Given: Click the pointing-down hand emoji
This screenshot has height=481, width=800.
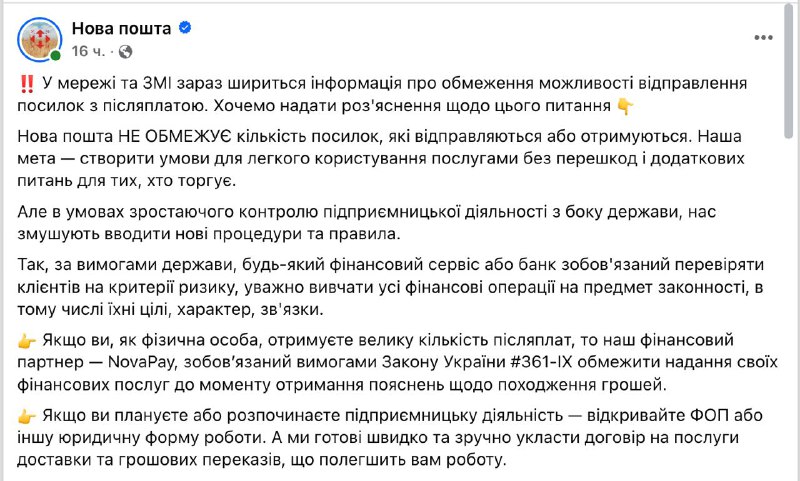Looking at the screenshot, I should [x=624, y=104].
